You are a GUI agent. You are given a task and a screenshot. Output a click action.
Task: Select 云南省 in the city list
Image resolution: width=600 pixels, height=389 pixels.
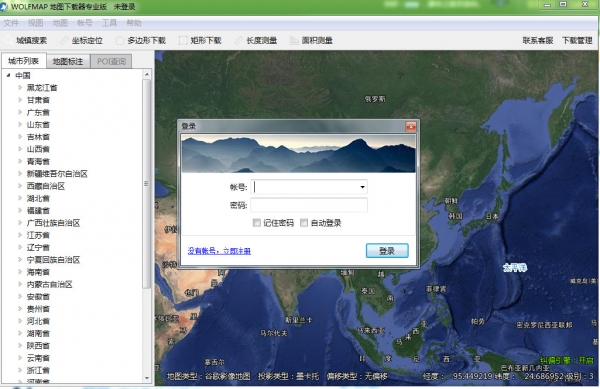38,358
